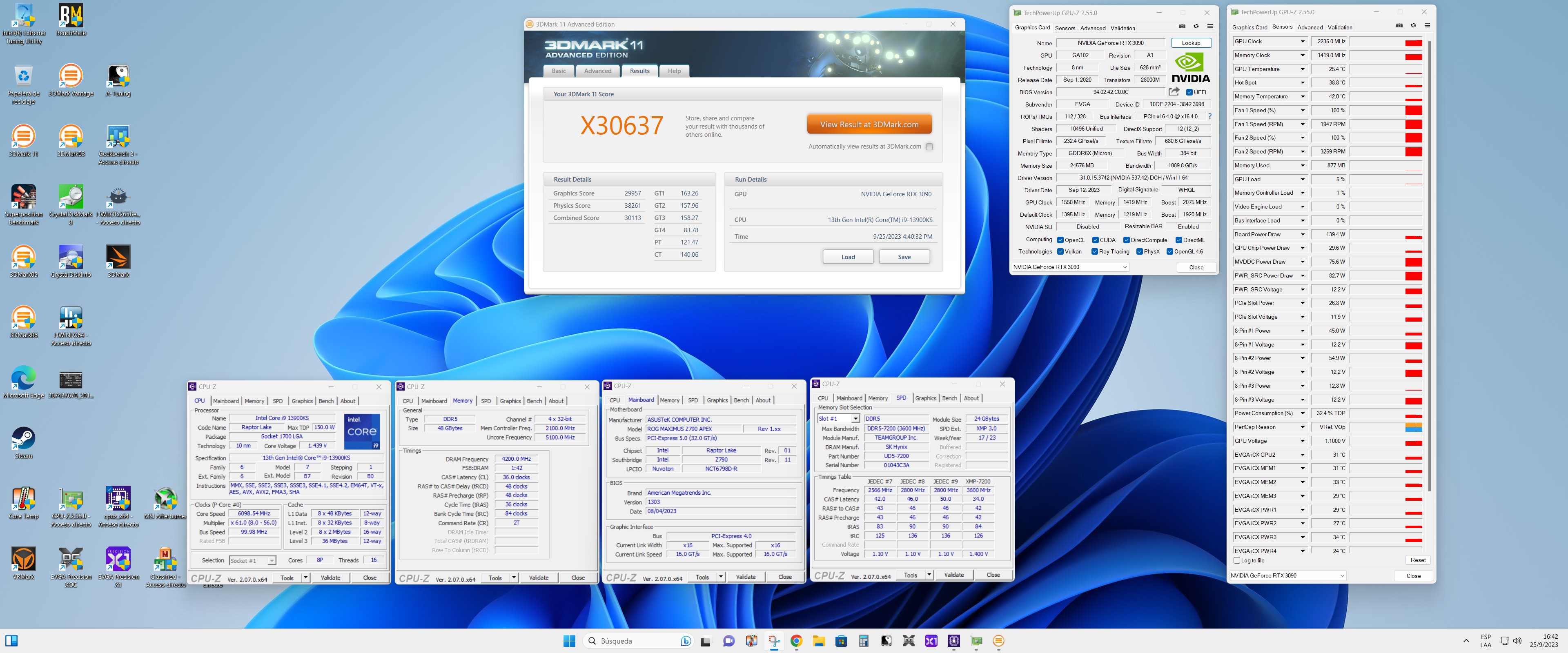The height and width of the screenshot is (653, 1568).
Task: Expand GPU Temperature sensor dropdown arrow
Action: [1303, 69]
